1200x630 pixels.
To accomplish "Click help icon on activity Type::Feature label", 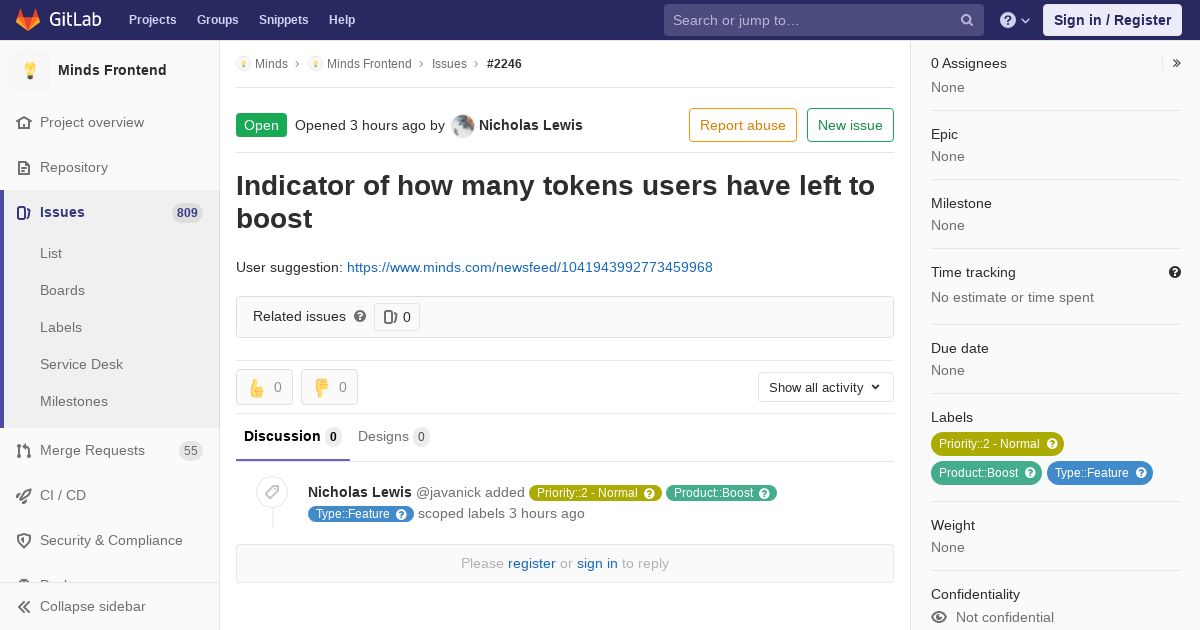I will (x=402, y=514).
